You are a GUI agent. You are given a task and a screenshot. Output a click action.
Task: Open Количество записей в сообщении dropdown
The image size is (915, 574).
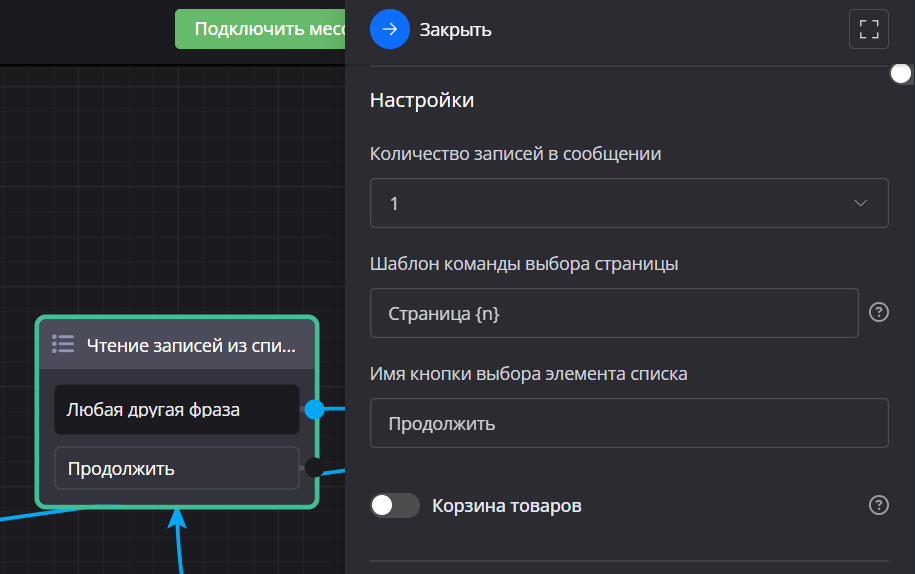tap(628, 203)
